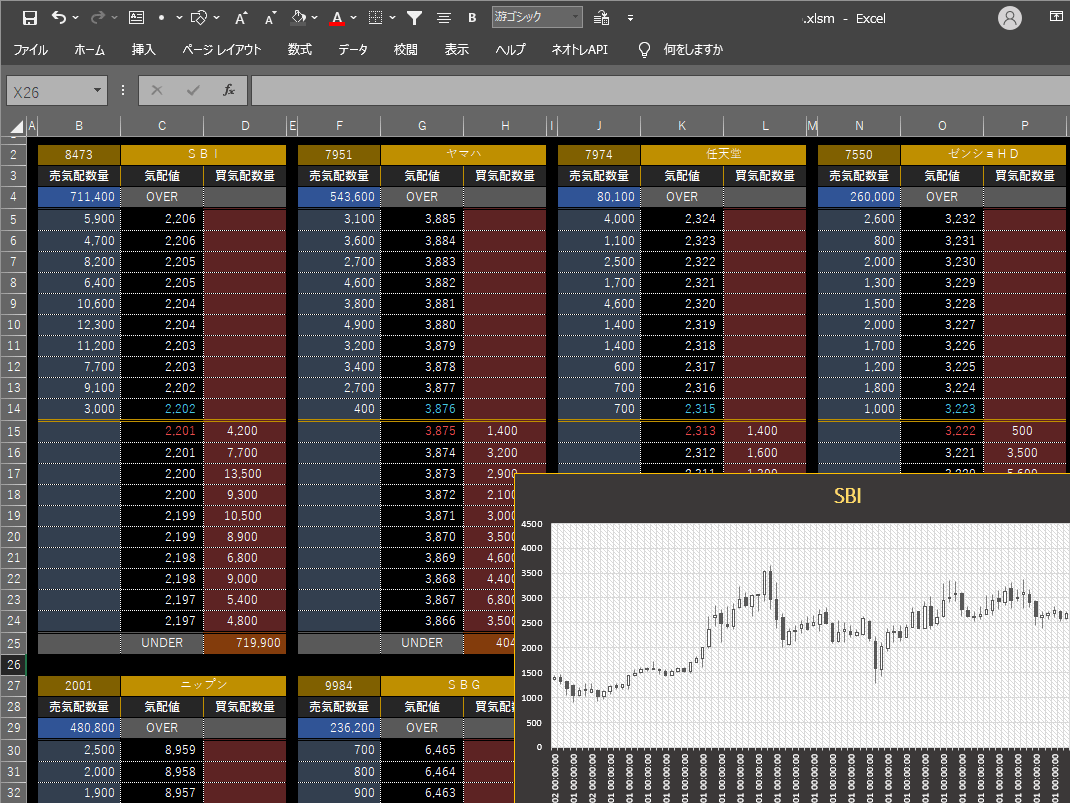Open the ネオトレAPI tab
1070x803 pixels.
(x=579, y=49)
